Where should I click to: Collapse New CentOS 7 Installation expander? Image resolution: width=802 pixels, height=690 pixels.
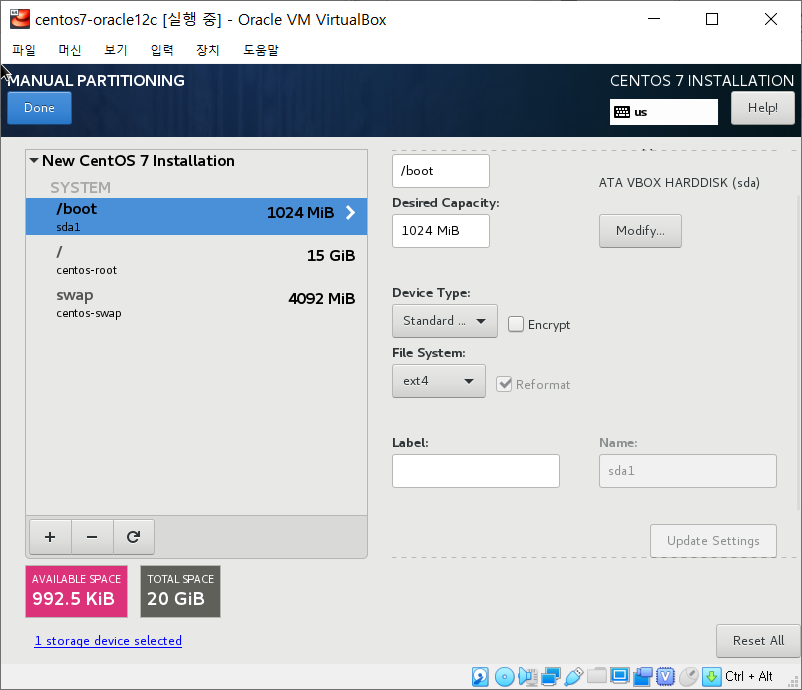pyautogui.click(x=34, y=161)
